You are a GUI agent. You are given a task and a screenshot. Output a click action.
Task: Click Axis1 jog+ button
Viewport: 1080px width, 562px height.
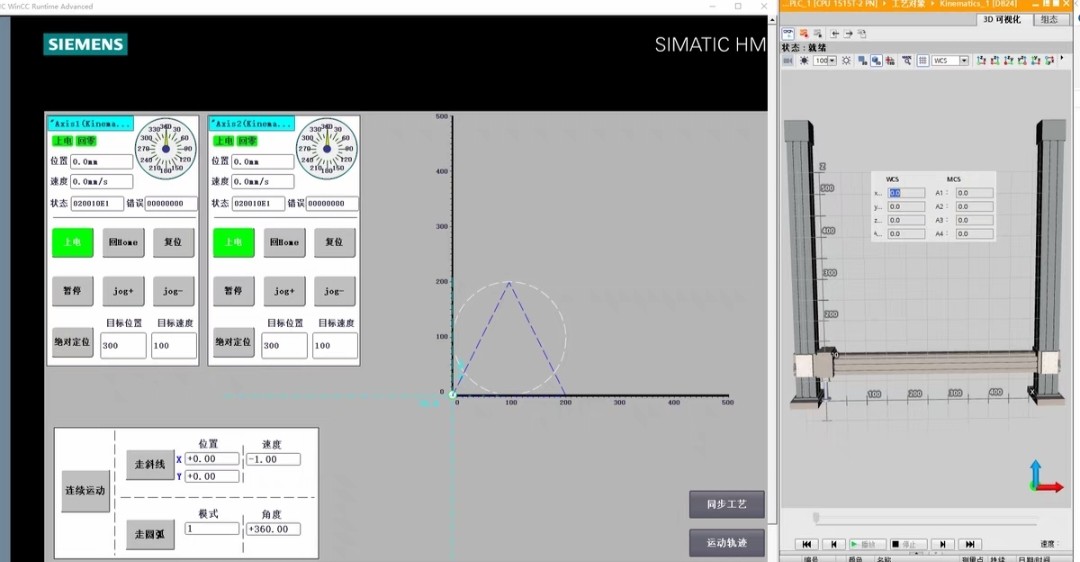pyautogui.click(x=123, y=291)
